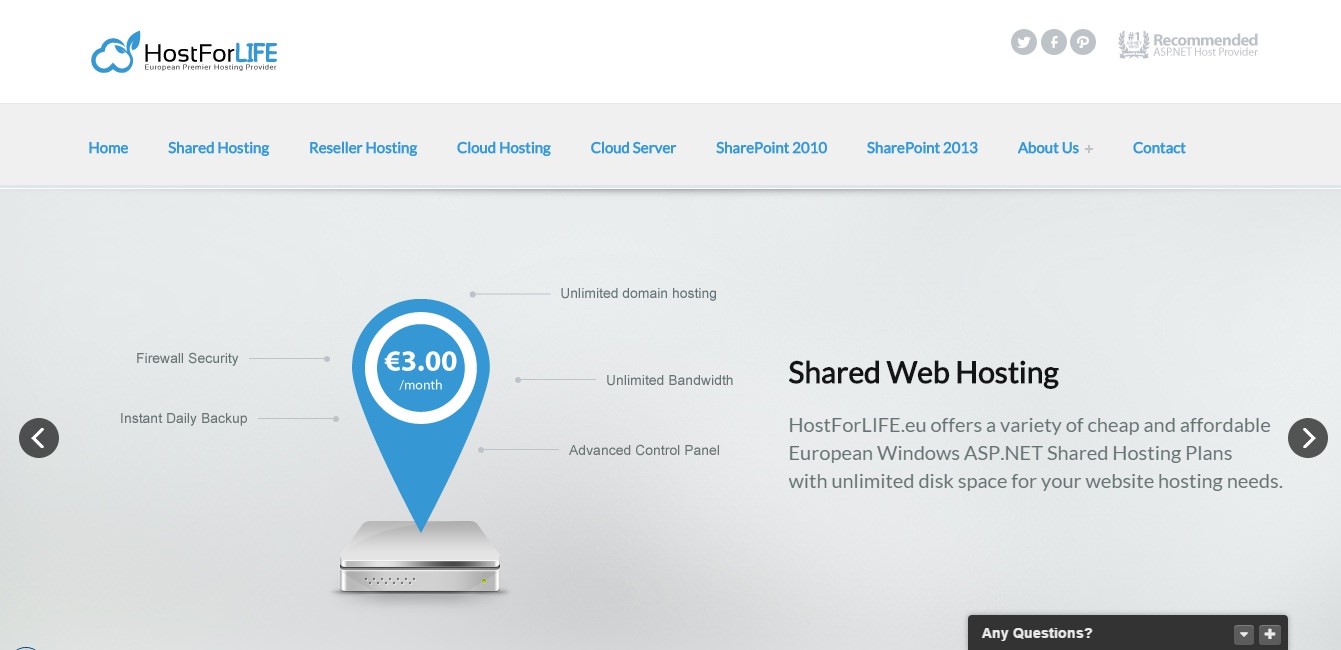The width and height of the screenshot is (1341, 650).
Task: Click the Recommended ASP.NET Host Provider badge
Action: coord(1188,45)
